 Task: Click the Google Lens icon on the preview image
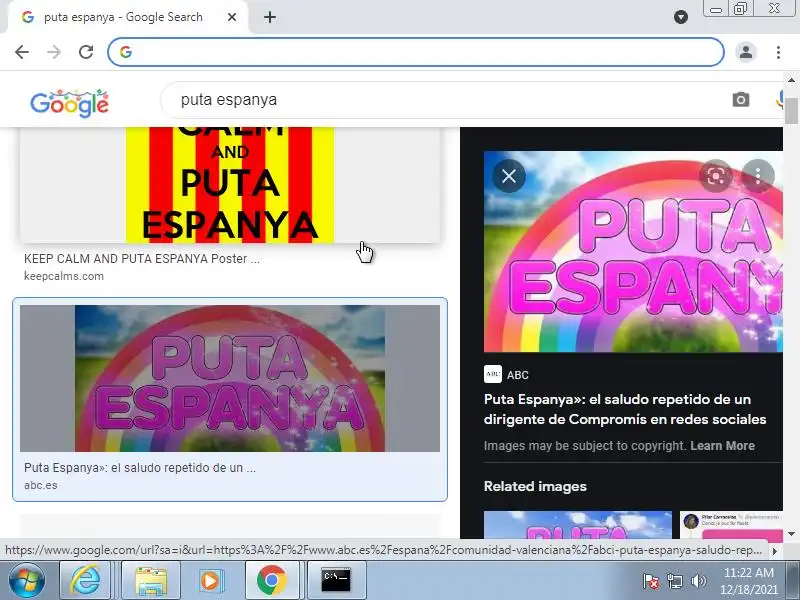coord(716,177)
